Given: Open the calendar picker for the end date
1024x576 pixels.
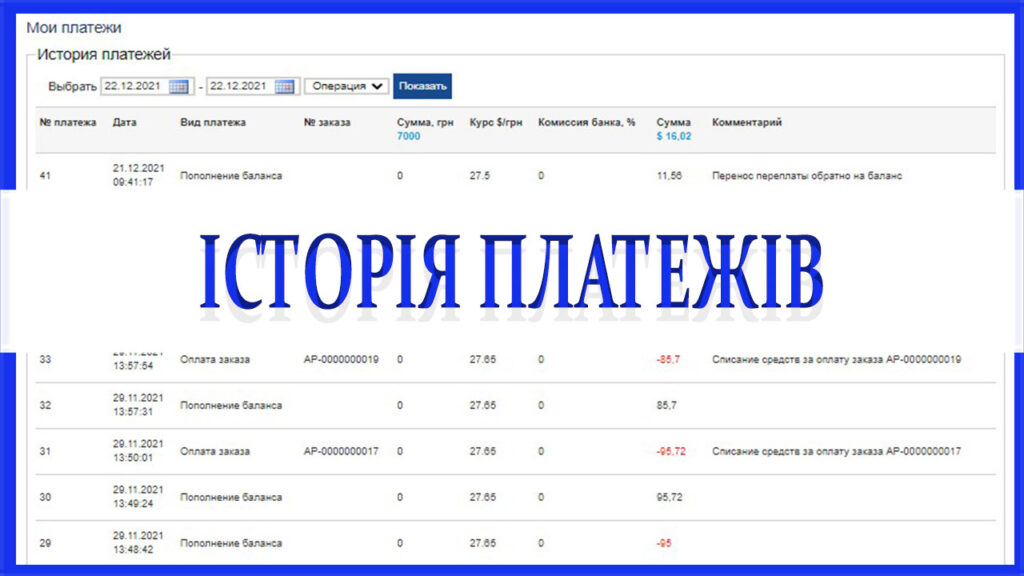Looking at the screenshot, I should [x=285, y=87].
